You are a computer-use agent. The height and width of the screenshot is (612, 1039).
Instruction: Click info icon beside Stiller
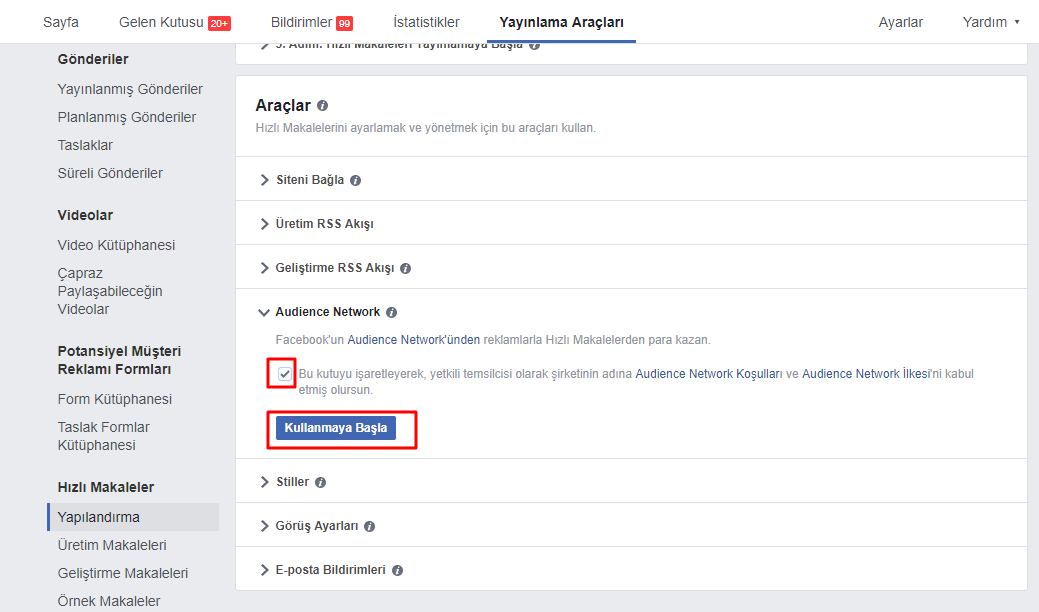coord(320,483)
